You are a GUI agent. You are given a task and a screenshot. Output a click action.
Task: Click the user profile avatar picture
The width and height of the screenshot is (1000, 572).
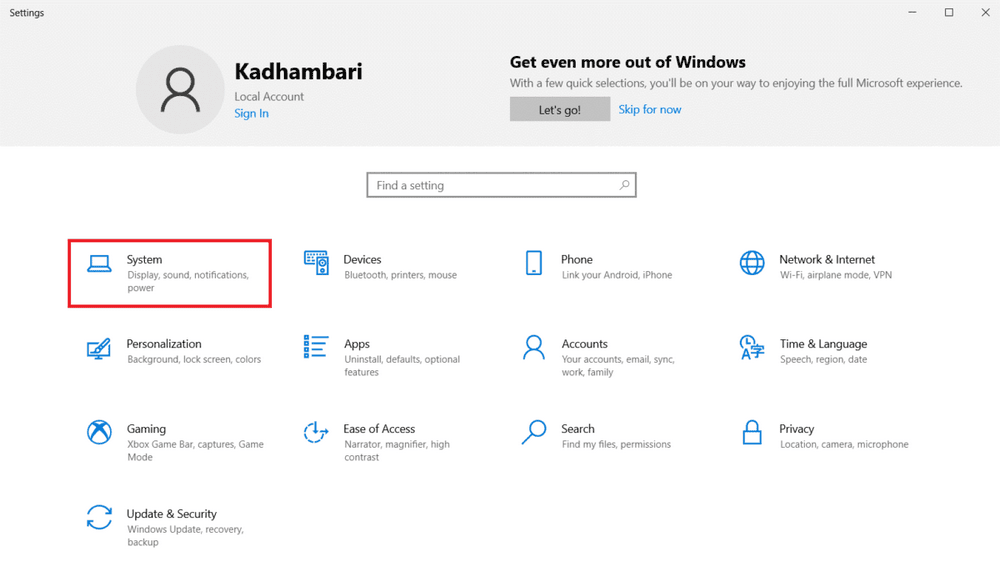point(180,89)
